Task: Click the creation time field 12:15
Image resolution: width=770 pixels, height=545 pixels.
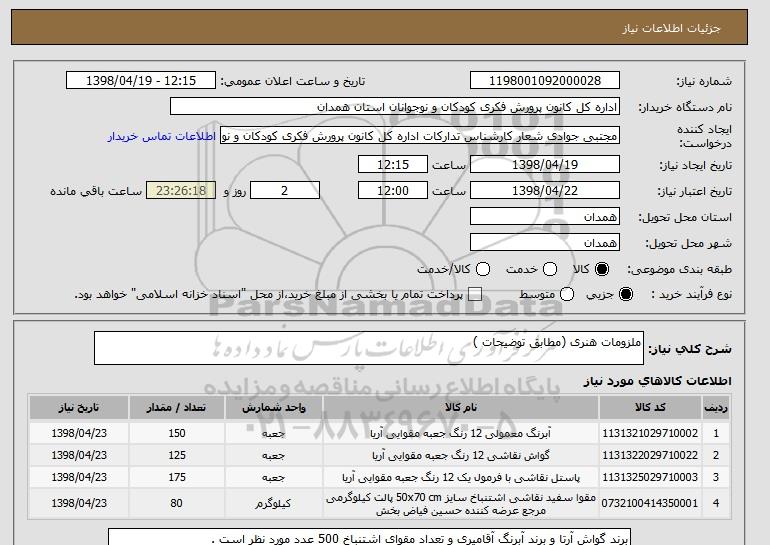Action: (x=393, y=164)
